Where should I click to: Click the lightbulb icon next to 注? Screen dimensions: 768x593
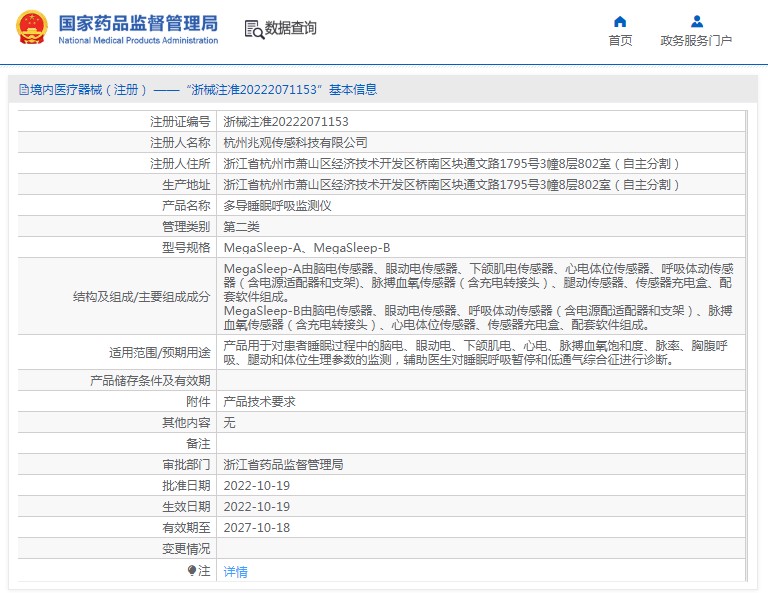pyautogui.click(x=192, y=570)
